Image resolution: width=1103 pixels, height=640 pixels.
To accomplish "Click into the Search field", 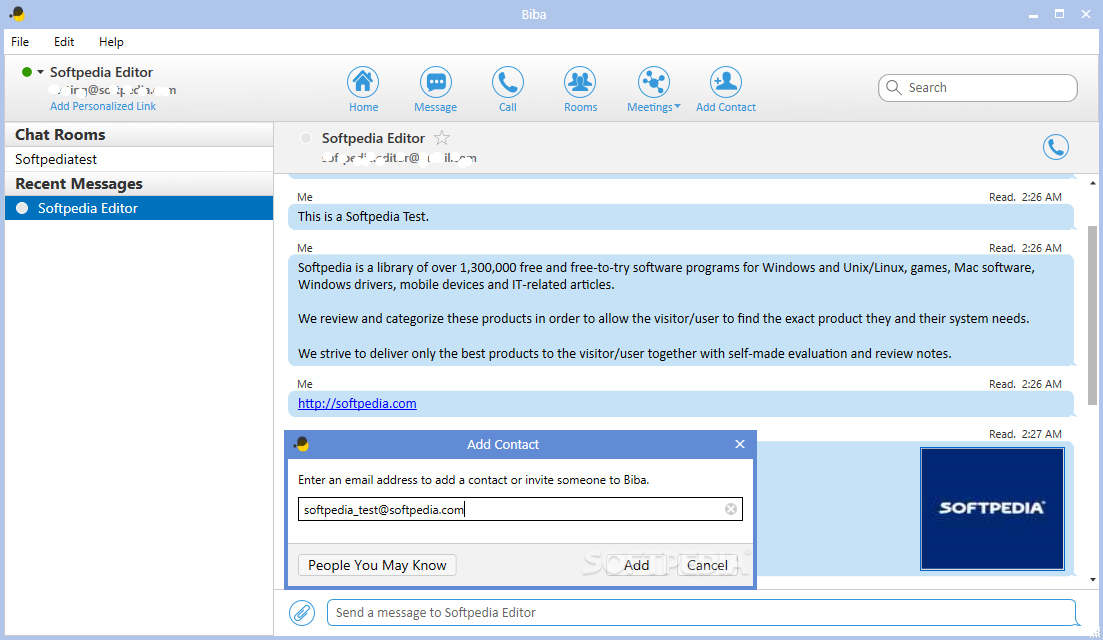I will coord(978,88).
